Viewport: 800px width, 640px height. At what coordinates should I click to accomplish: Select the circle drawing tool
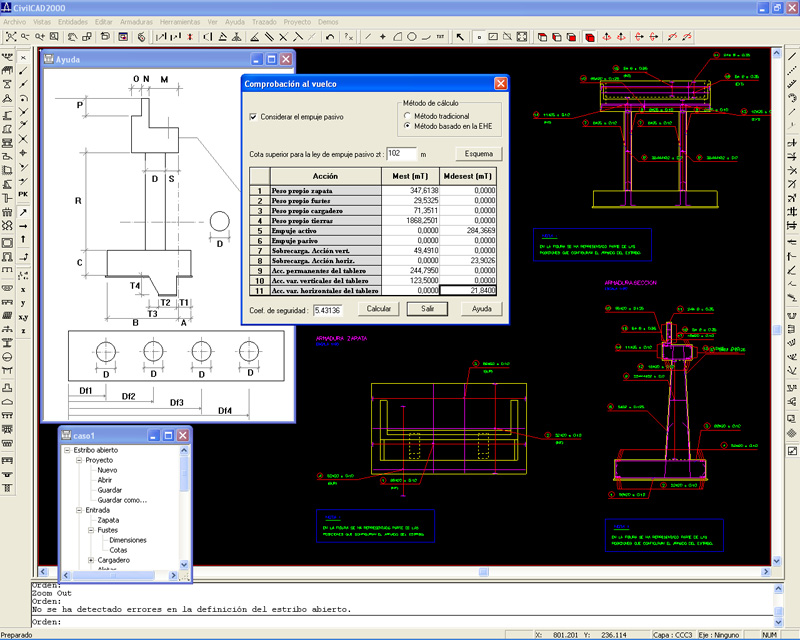(x=412, y=37)
